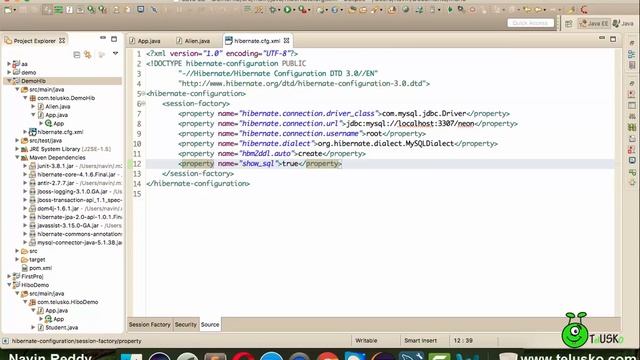Collapse the com.telusko.DemoHib package

point(25,98)
